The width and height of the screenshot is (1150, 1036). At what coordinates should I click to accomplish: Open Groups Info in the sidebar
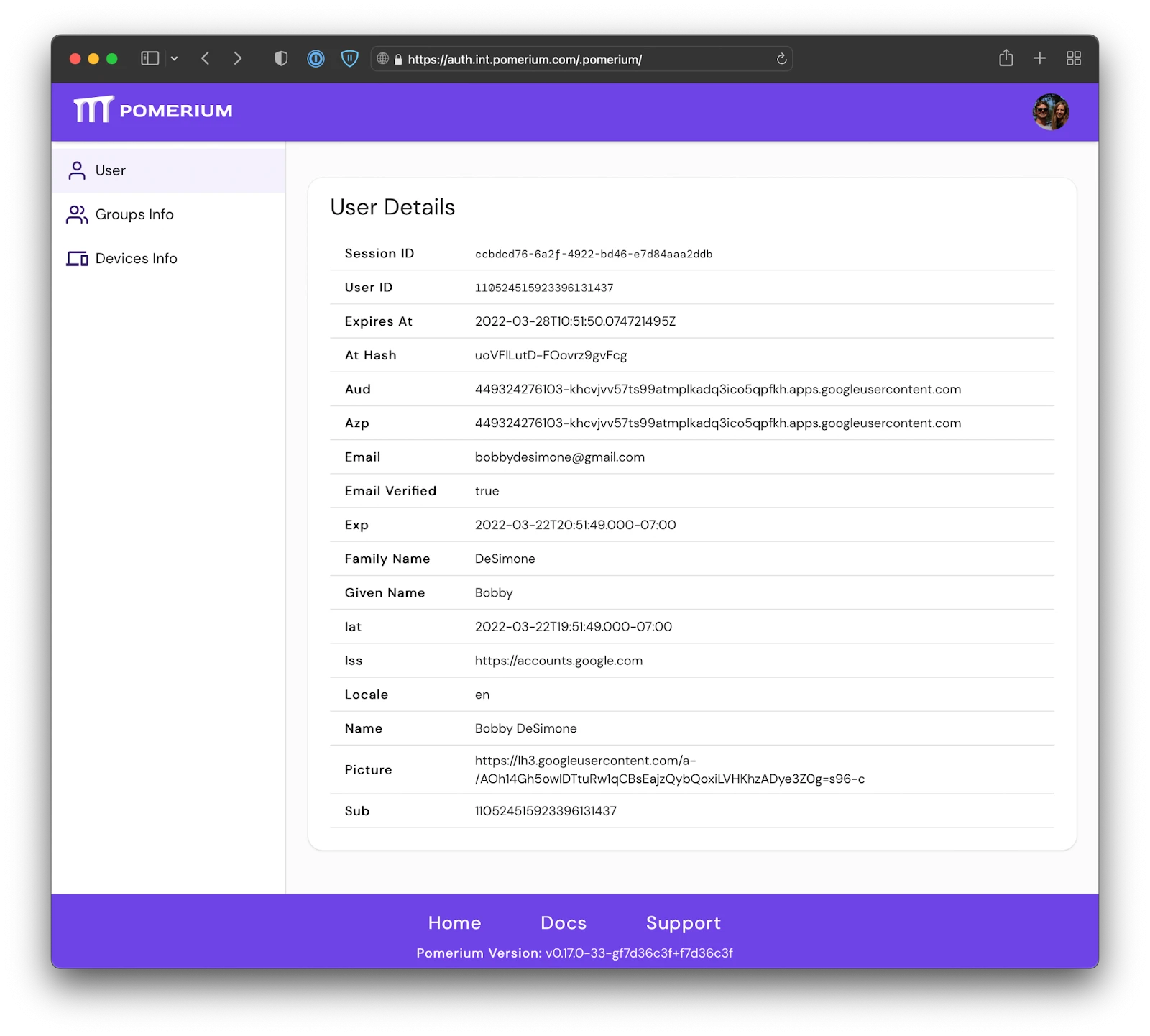coord(134,214)
